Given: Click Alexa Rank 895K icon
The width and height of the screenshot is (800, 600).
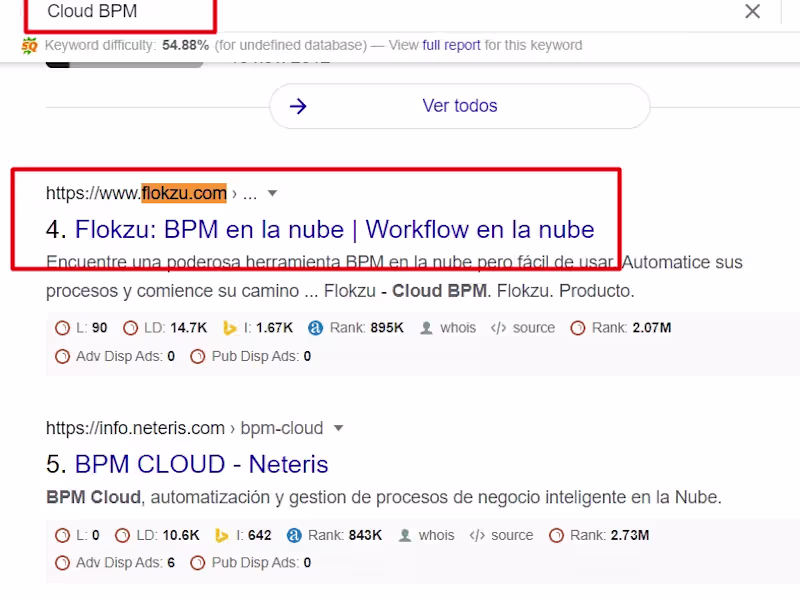Looking at the screenshot, I should tap(315, 328).
